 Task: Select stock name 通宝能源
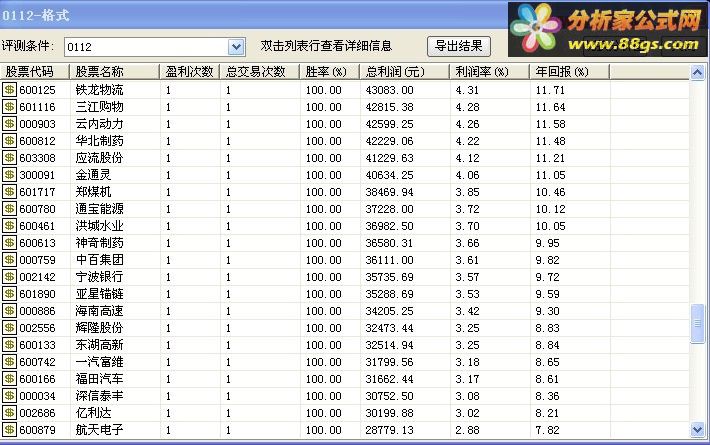pos(99,209)
